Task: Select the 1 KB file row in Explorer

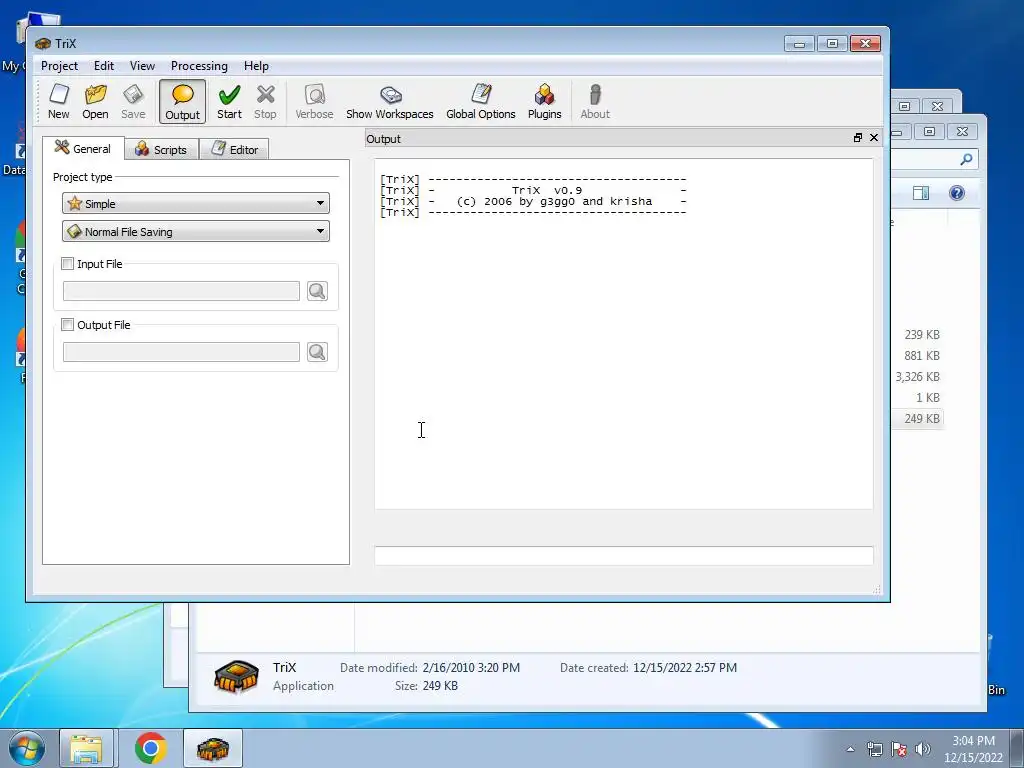Action: 918,398
